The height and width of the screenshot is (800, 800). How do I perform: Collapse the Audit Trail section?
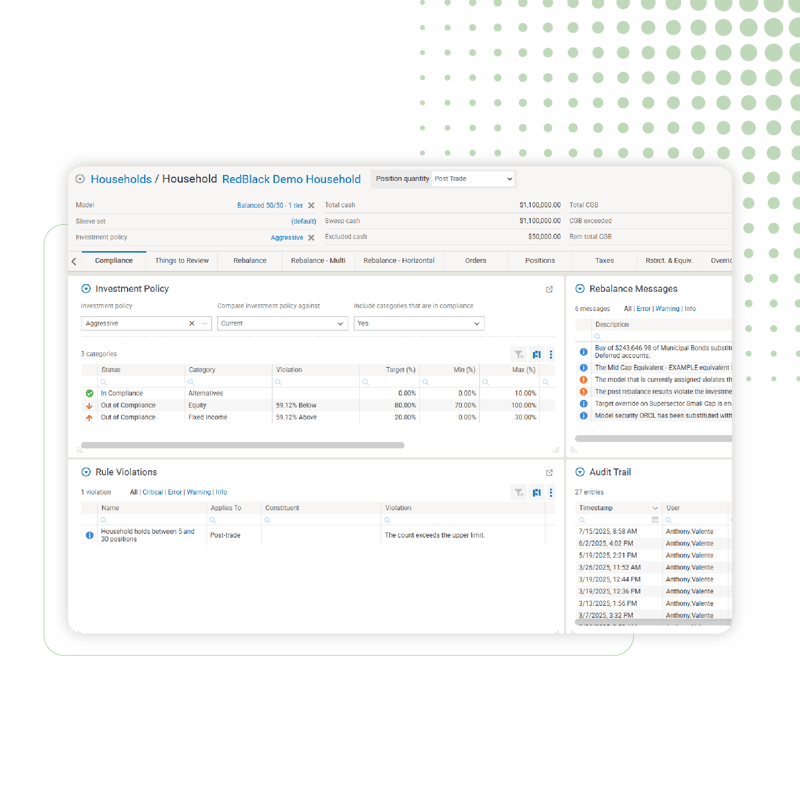[x=581, y=472]
